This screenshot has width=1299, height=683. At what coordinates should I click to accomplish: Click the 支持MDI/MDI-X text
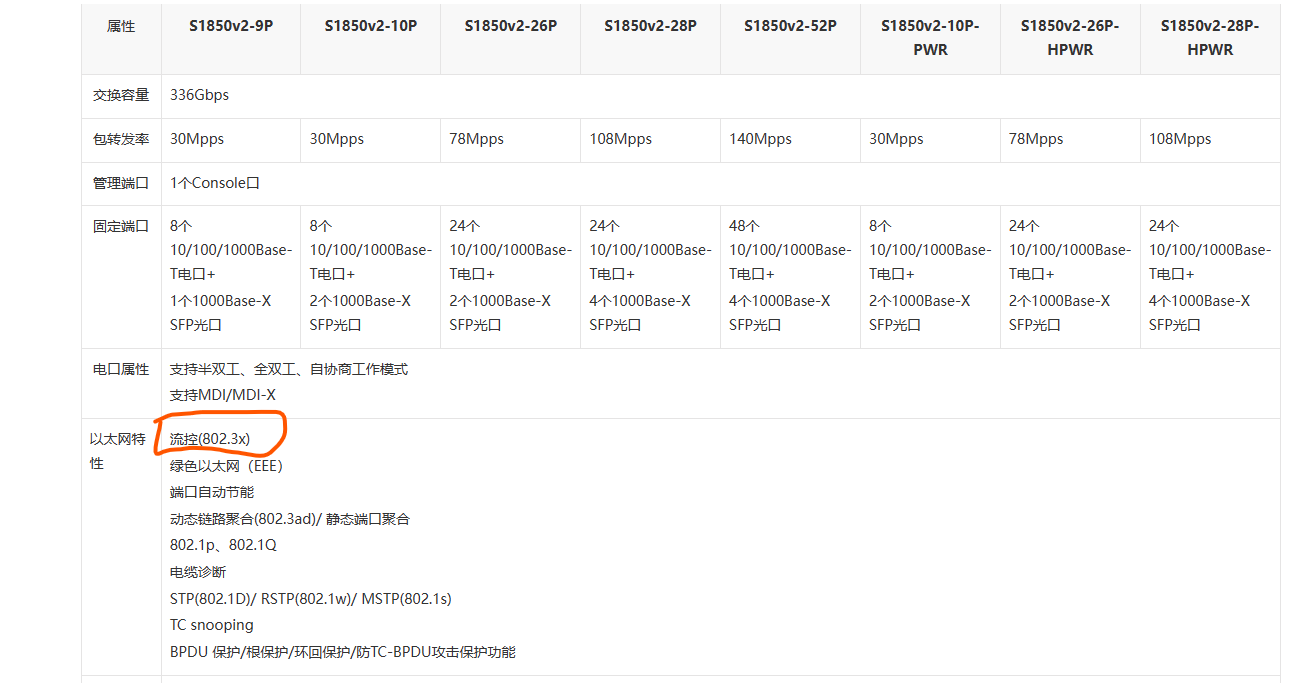click(x=223, y=395)
